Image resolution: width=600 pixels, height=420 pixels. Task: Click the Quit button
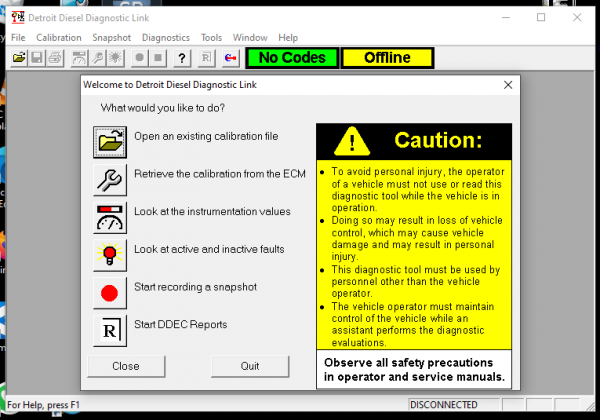pyautogui.click(x=250, y=366)
